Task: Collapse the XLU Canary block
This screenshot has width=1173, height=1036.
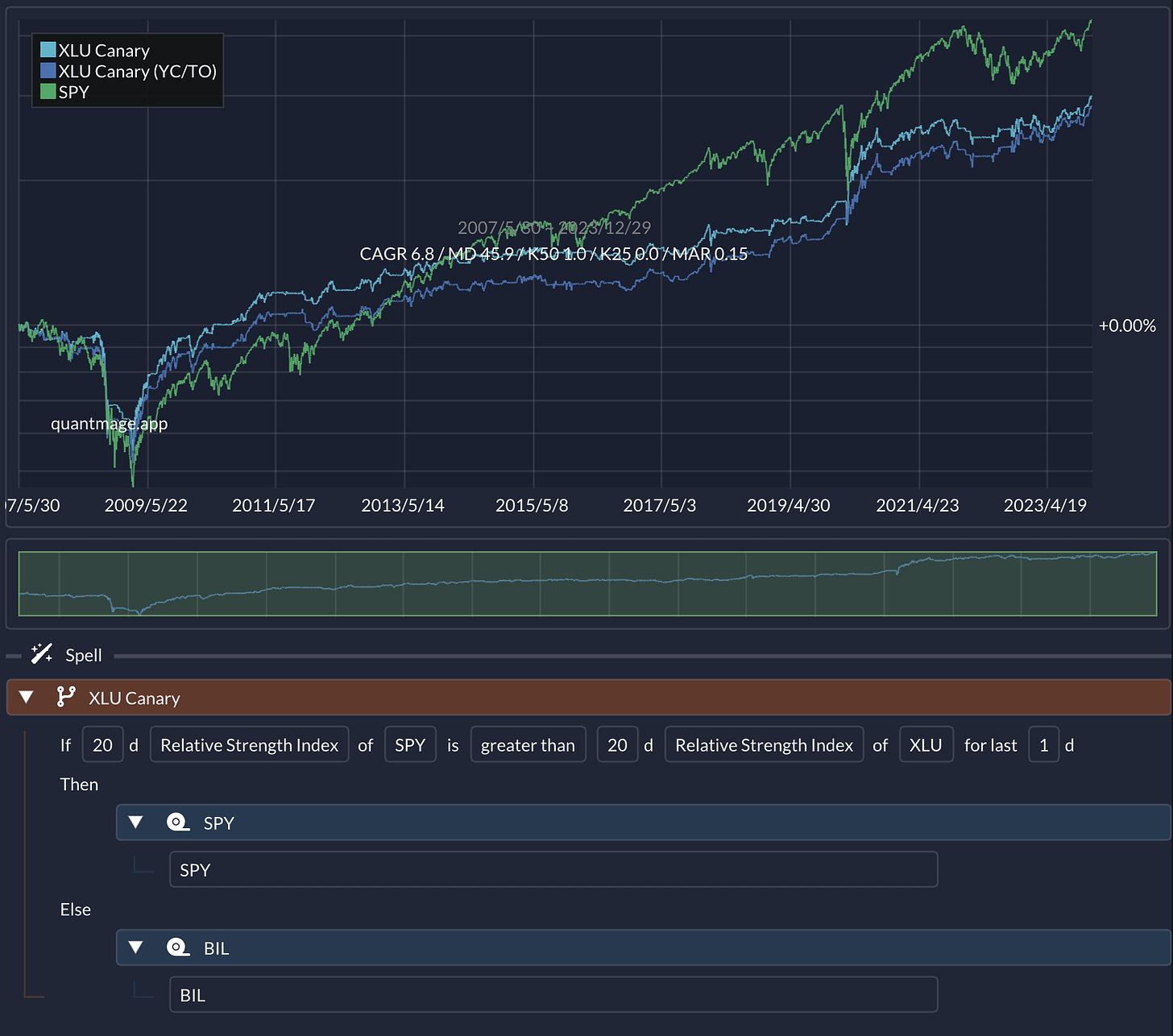Action: (27, 698)
